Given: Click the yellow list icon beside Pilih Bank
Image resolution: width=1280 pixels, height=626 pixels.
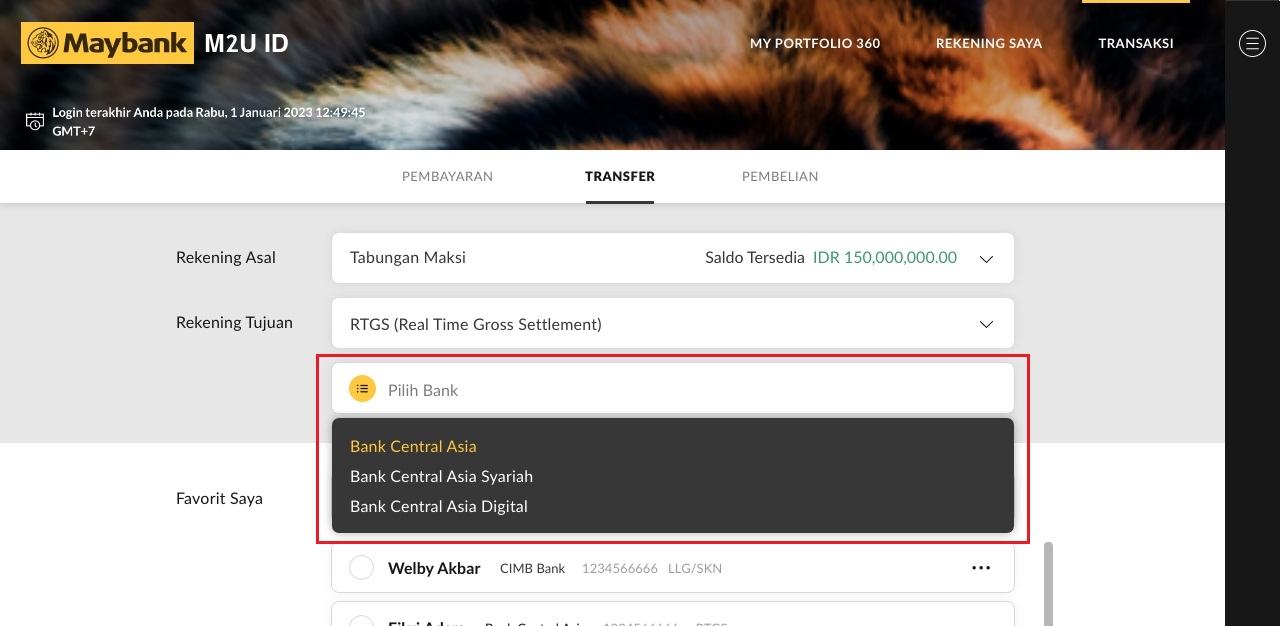Looking at the screenshot, I should 362,389.
